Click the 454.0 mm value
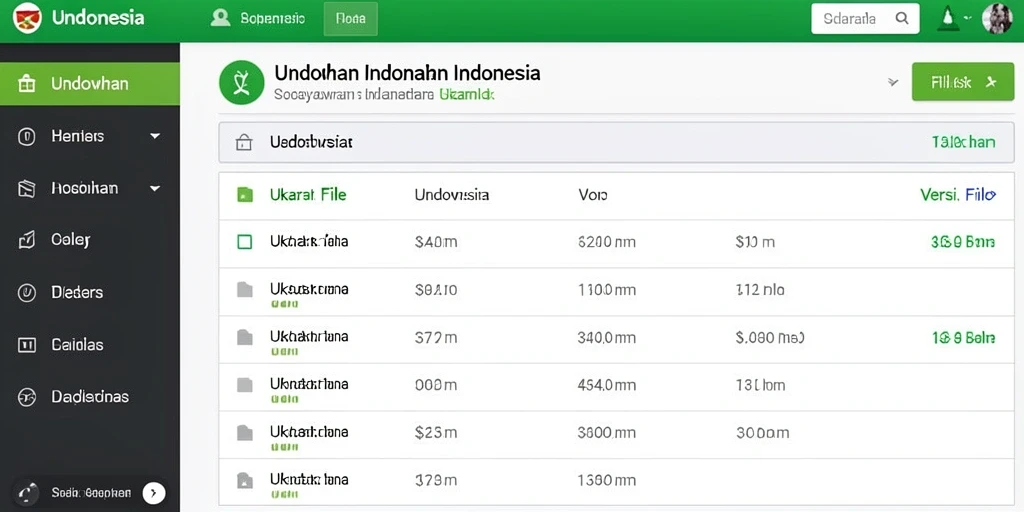This screenshot has height=512, width=1024. tap(607, 385)
